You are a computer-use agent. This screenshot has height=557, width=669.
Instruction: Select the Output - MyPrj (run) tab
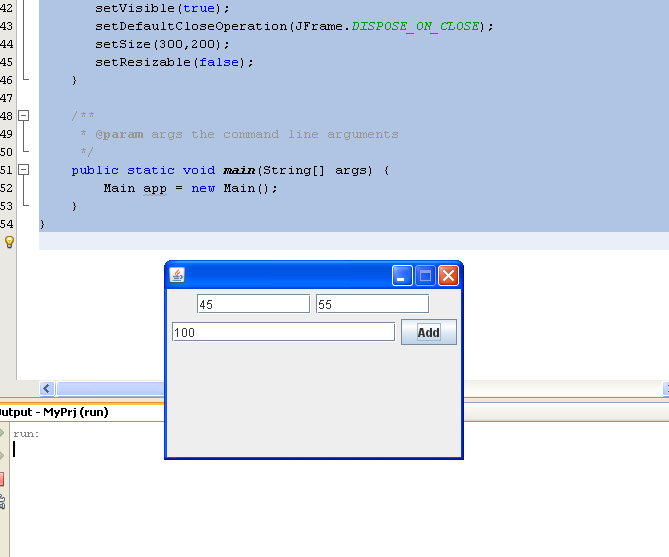coord(55,412)
